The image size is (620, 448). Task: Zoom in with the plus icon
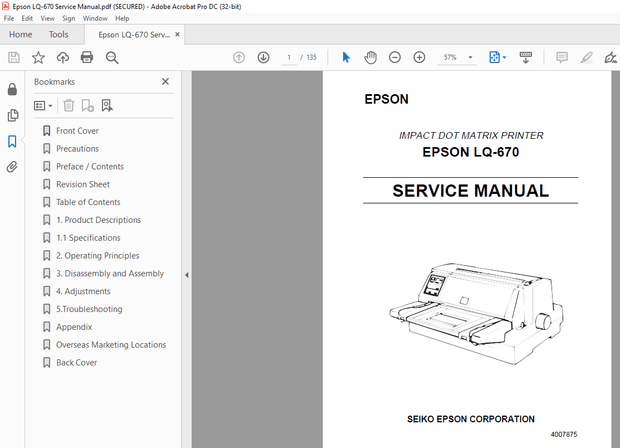[x=419, y=58]
